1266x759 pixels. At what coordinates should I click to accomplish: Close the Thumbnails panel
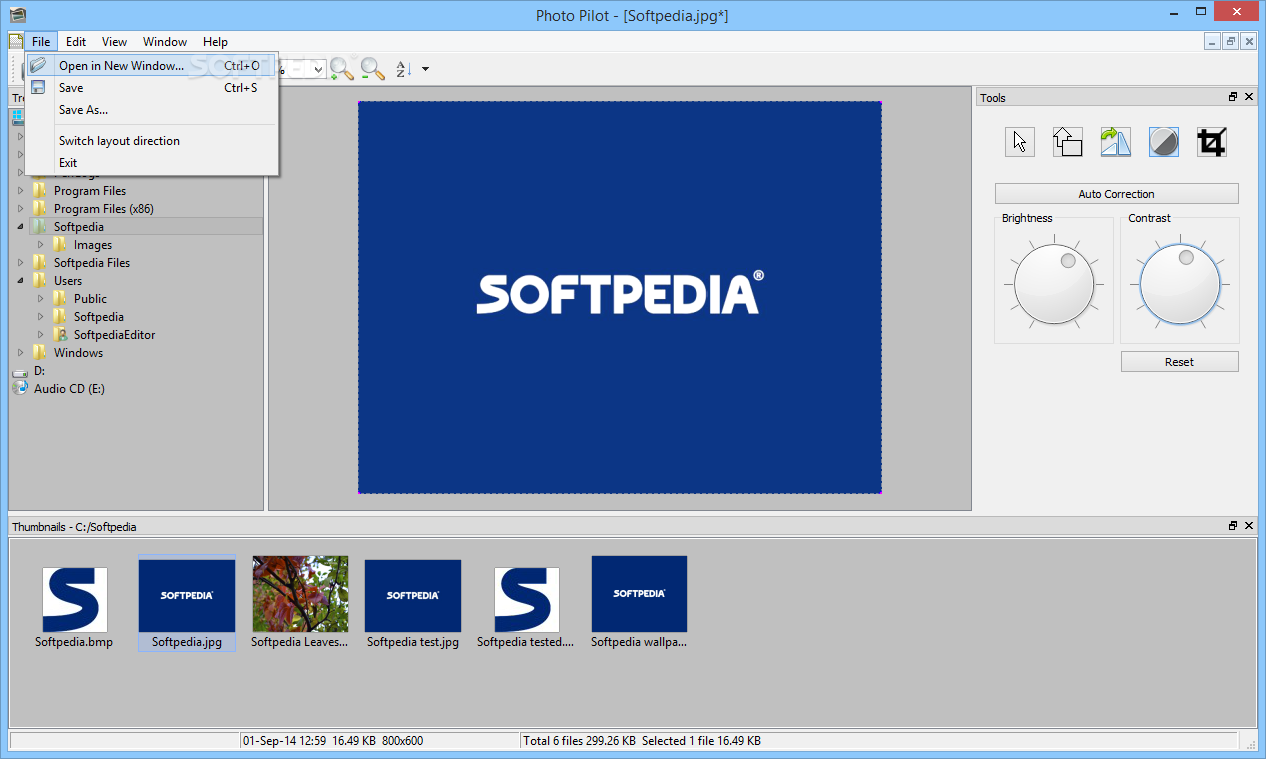tap(1249, 526)
